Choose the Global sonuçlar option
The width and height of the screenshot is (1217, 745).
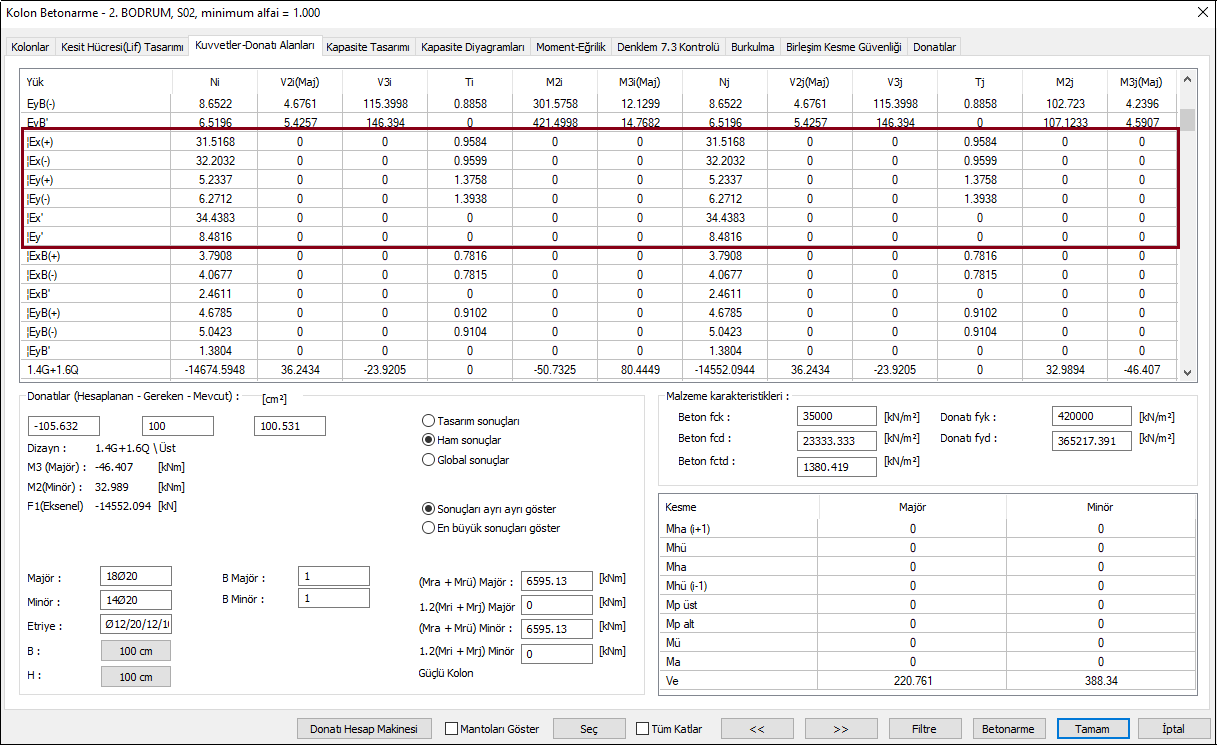429,460
